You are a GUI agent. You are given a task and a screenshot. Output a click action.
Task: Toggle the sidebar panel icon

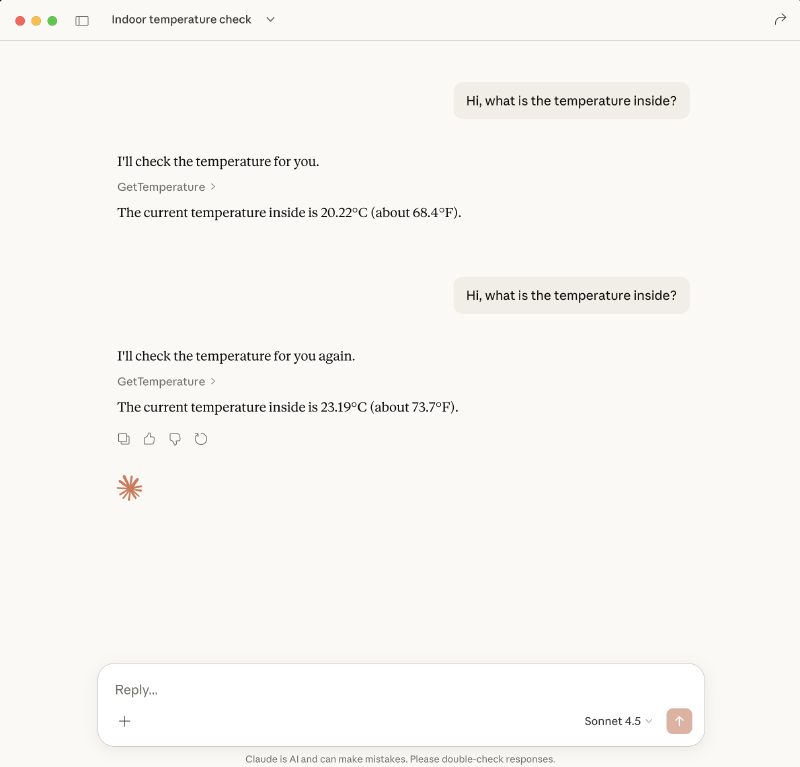(82, 20)
